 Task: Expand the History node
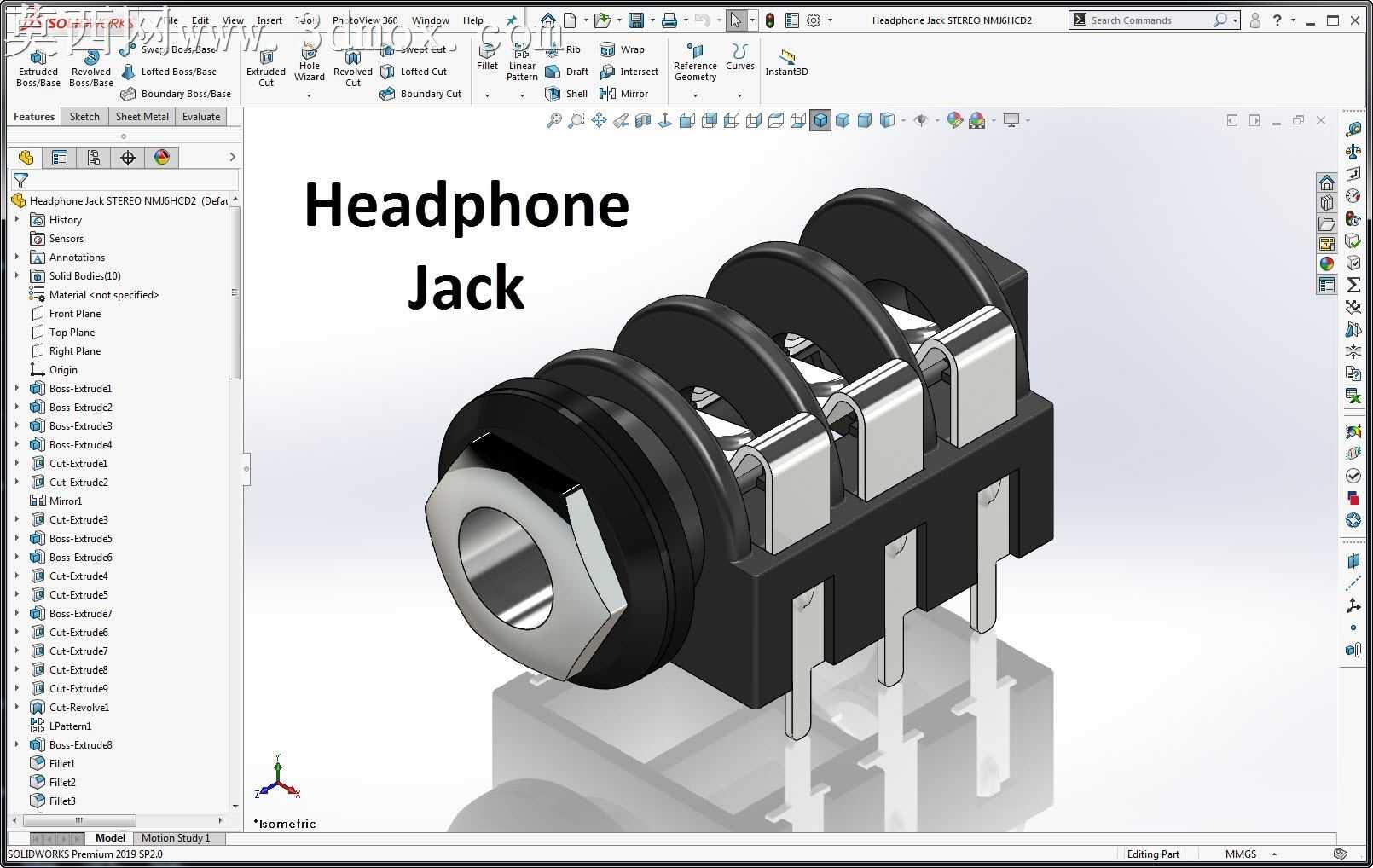pos(17,220)
